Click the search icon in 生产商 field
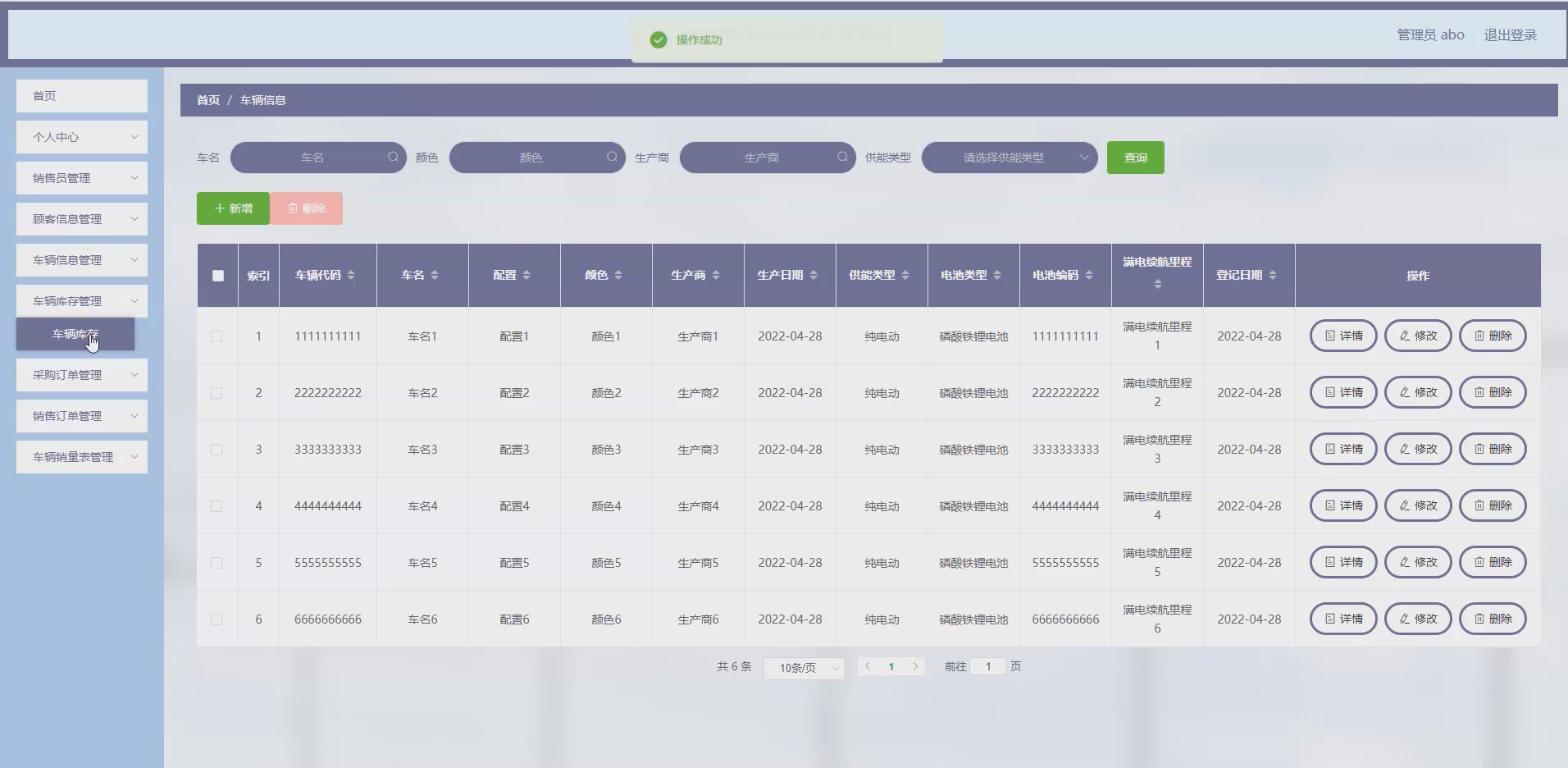 point(842,157)
